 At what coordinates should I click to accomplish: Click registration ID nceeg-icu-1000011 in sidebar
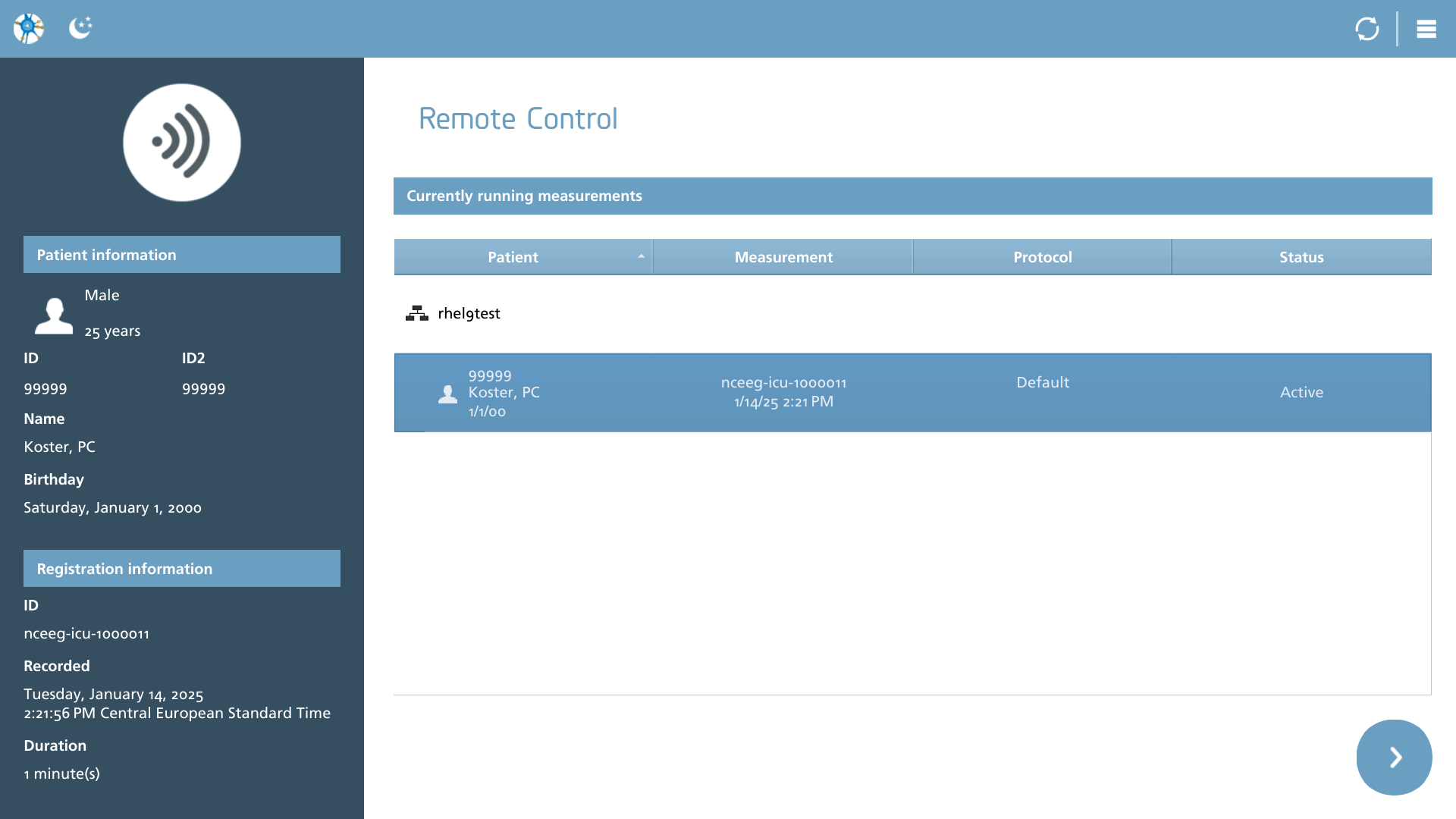(86, 633)
